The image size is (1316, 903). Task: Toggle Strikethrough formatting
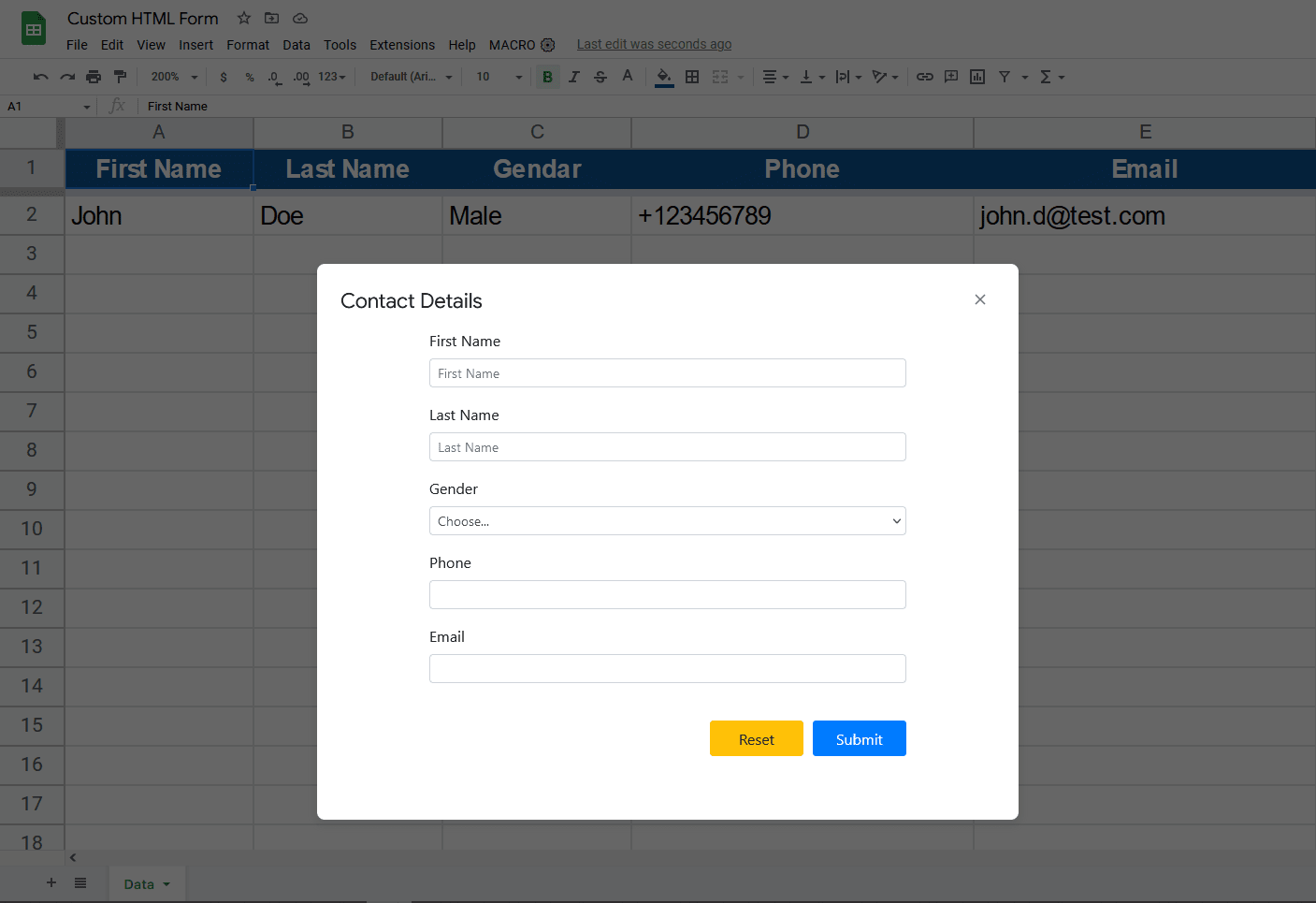(600, 77)
